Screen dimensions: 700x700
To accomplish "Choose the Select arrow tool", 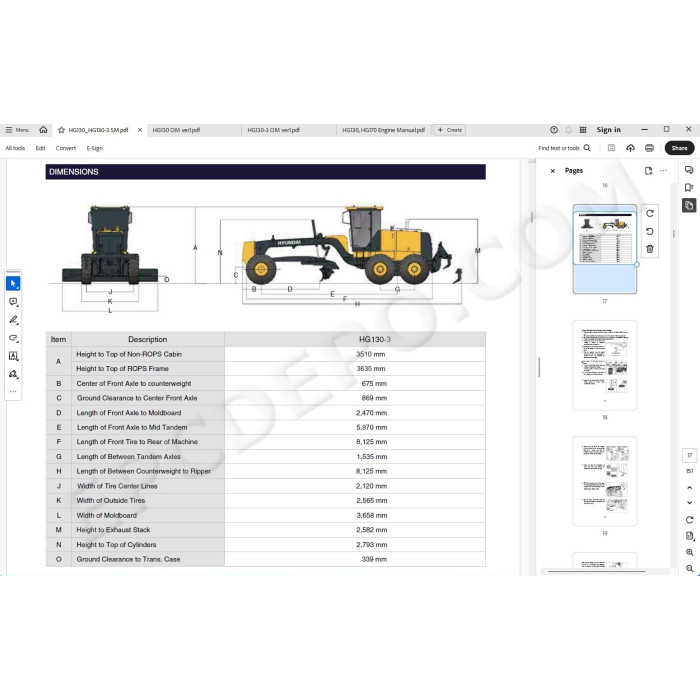I will click(x=13, y=283).
